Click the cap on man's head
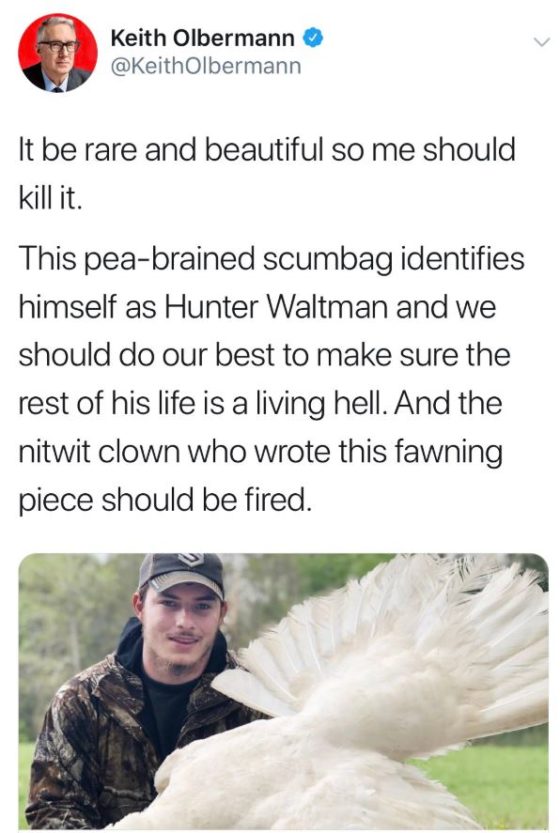560x833 pixels. (x=181, y=574)
